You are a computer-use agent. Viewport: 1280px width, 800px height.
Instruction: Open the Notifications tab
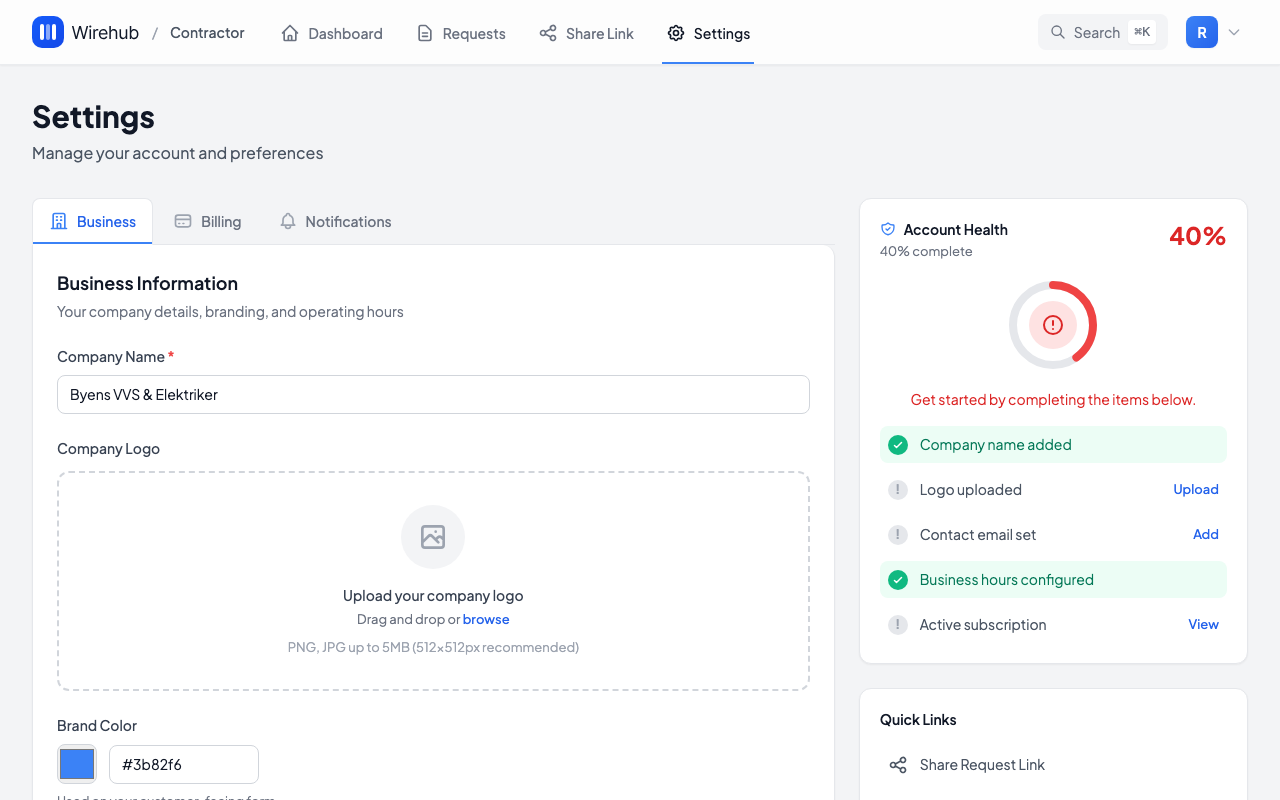tap(335, 222)
